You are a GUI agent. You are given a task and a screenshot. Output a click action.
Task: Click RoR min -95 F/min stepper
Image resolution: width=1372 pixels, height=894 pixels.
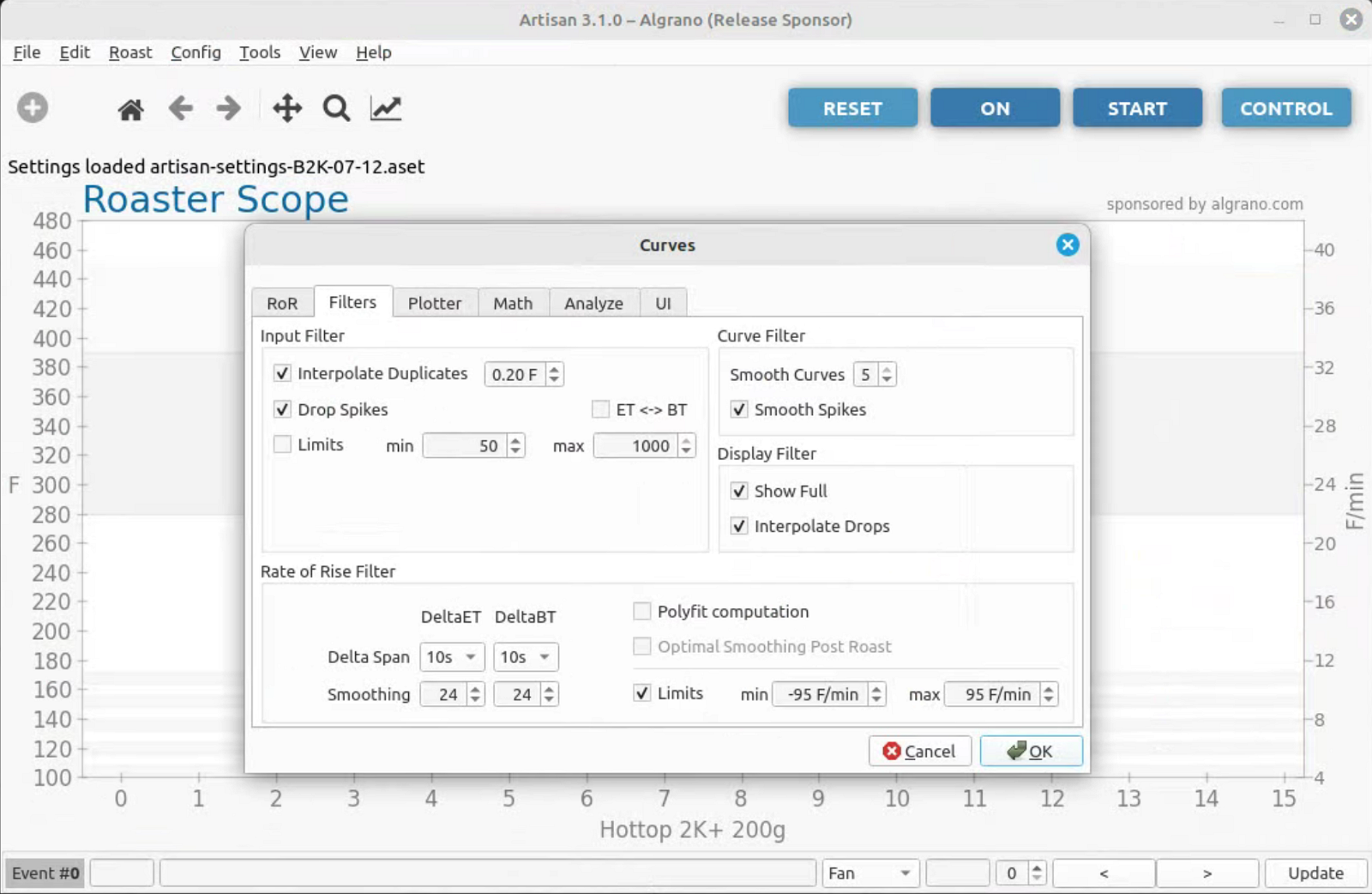(876, 694)
